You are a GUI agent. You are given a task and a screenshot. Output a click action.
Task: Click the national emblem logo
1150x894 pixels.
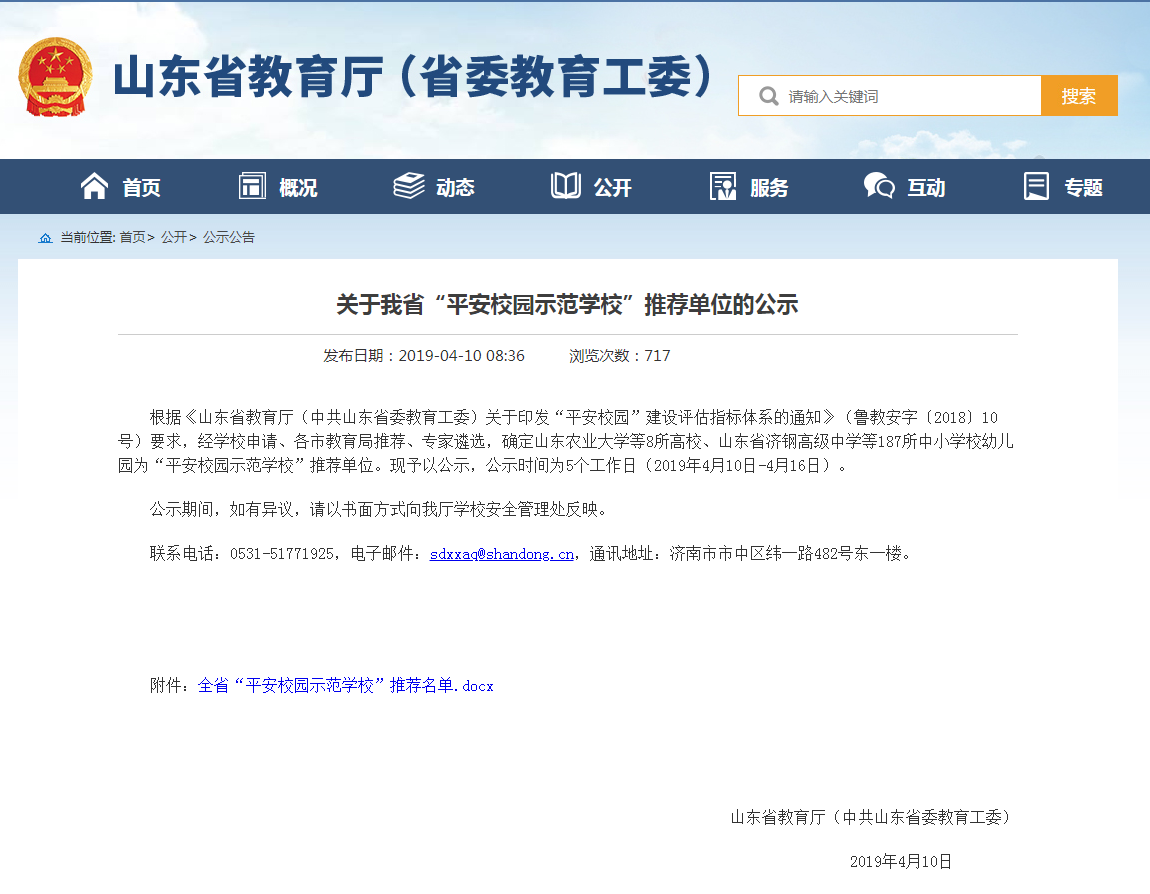coord(56,78)
